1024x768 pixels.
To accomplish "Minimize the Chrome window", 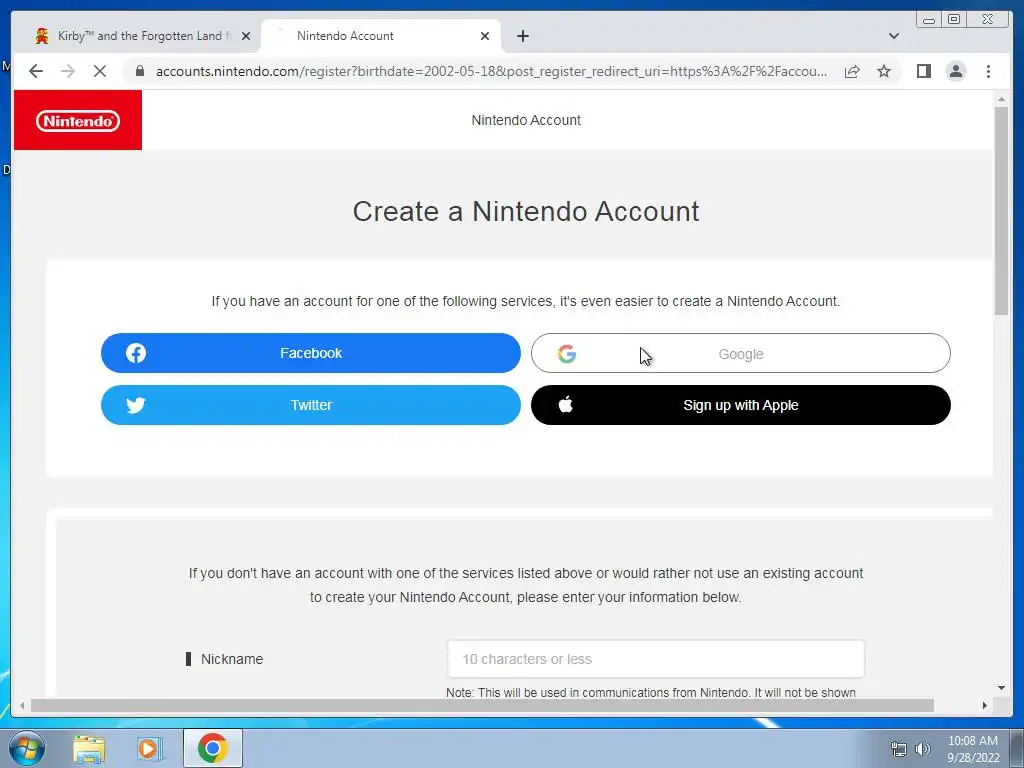I will tap(928, 20).
